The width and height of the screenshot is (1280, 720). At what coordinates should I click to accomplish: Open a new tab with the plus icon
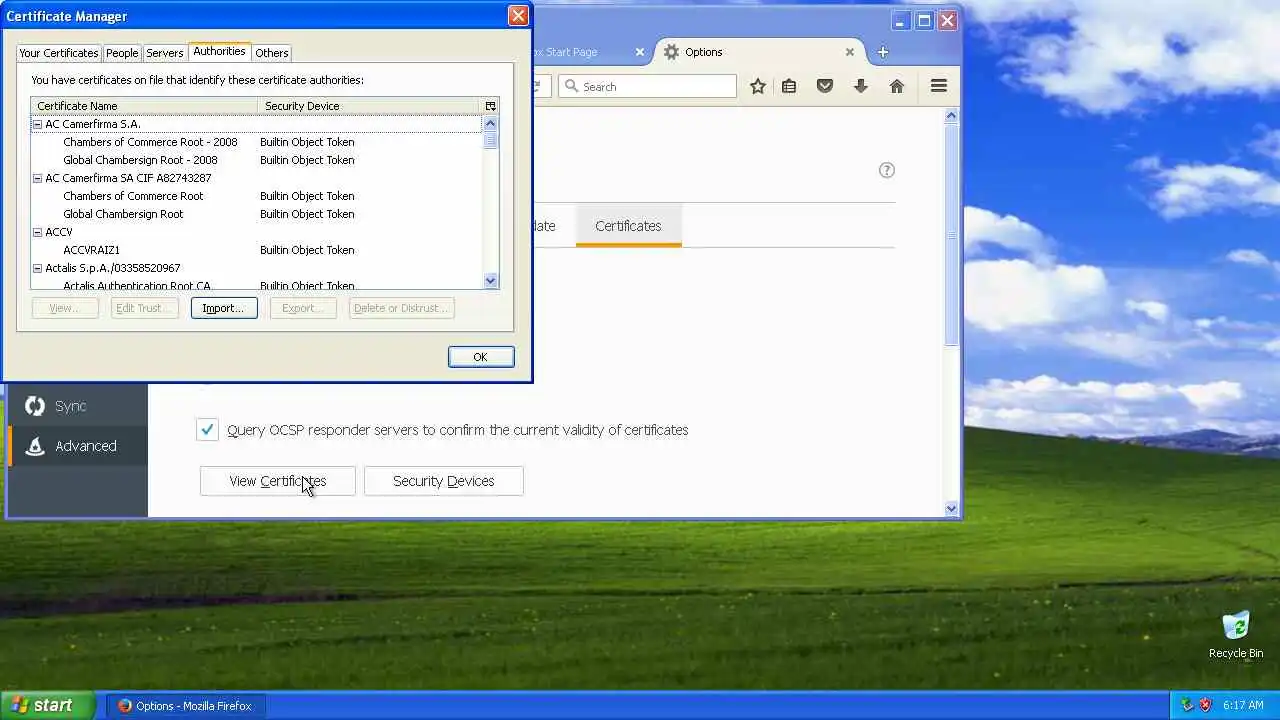point(882,52)
